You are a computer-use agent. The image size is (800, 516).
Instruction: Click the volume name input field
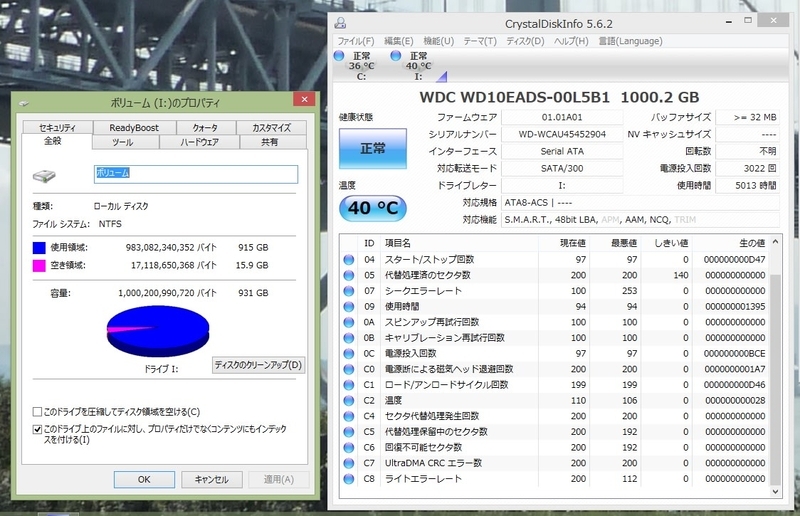tap(196, 174)
